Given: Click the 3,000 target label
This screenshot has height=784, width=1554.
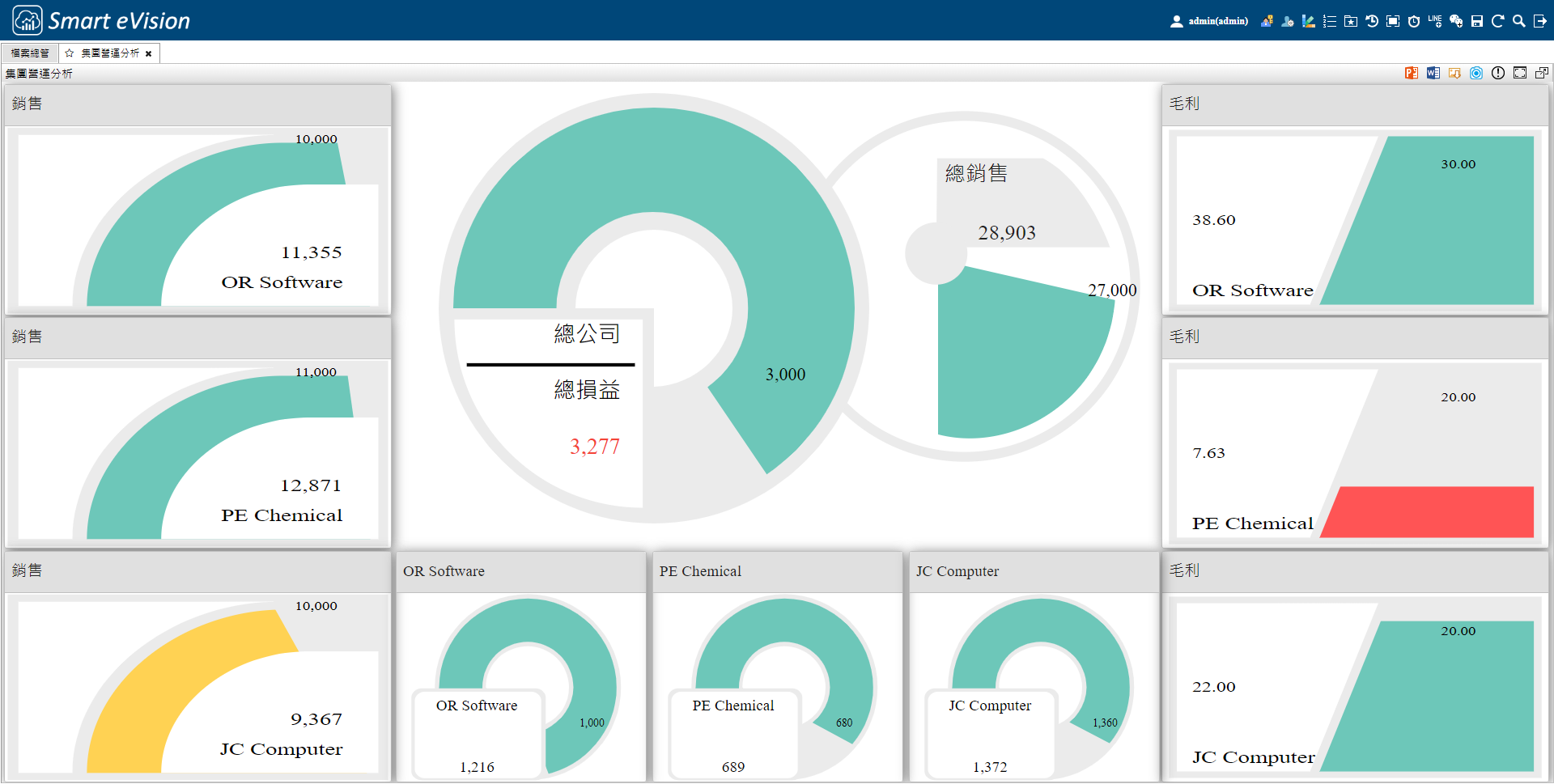Looking at the screenshot, I should [786, 375].
